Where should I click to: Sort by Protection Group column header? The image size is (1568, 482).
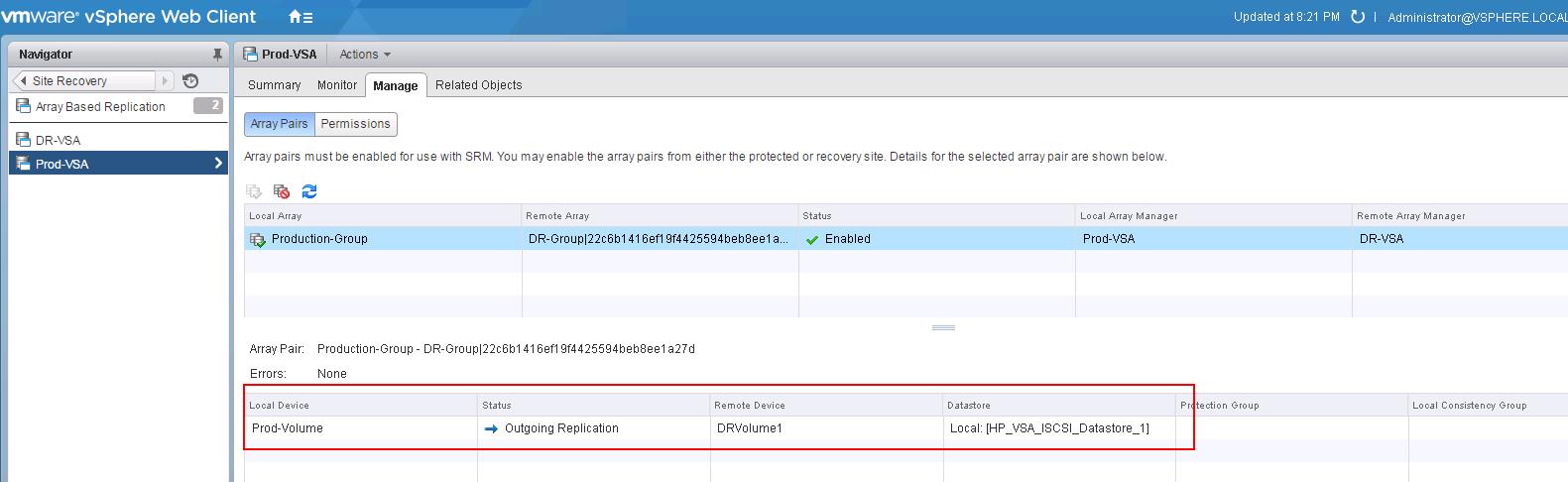pos(1292,405)
